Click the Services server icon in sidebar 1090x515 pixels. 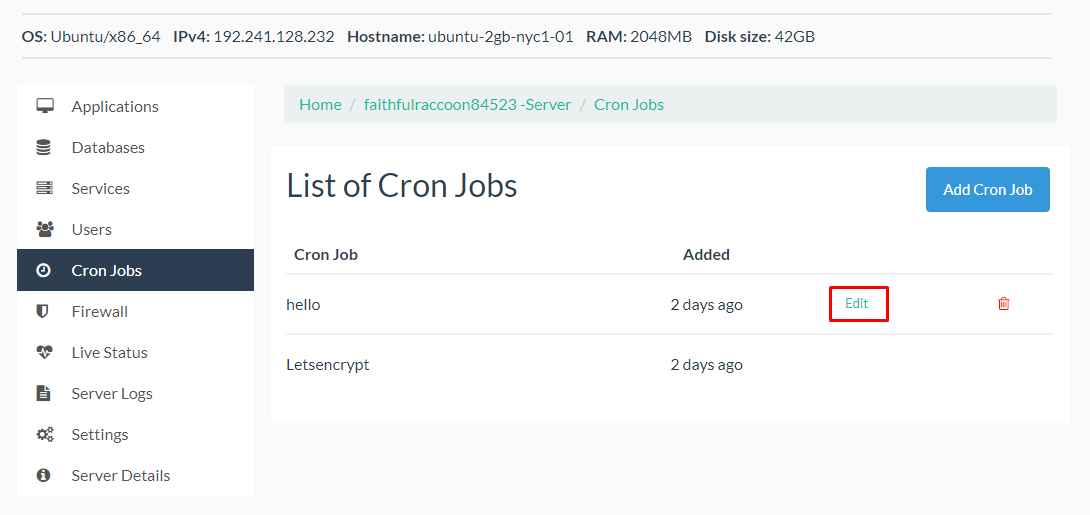click(x=44, y=188)
